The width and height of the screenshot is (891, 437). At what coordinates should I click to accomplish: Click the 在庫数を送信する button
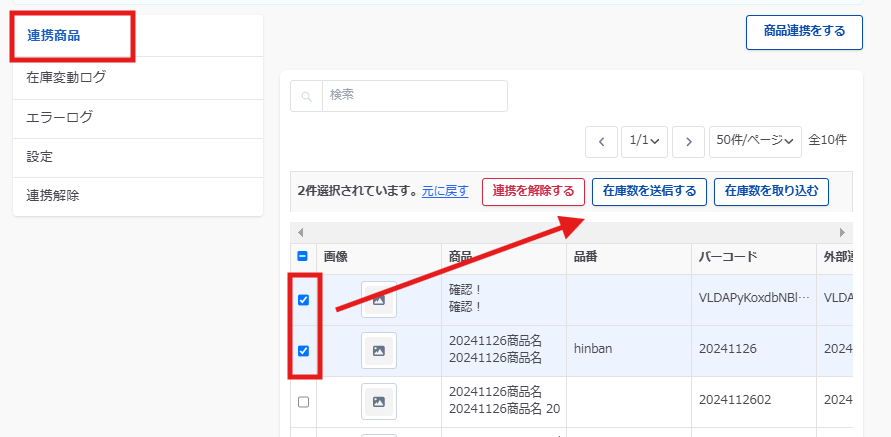(x=649, y=192)
